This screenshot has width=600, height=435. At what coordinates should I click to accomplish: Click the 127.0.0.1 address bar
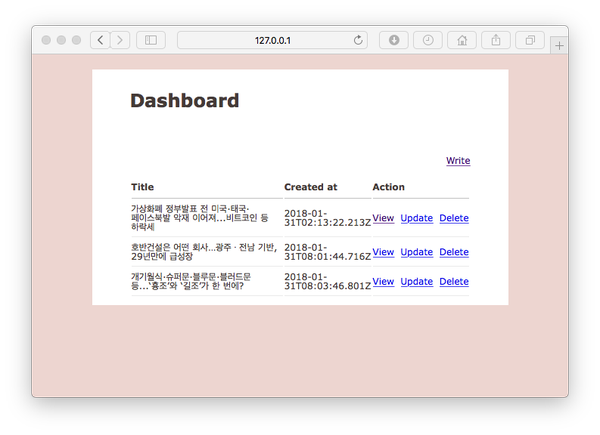pos(272,40)
